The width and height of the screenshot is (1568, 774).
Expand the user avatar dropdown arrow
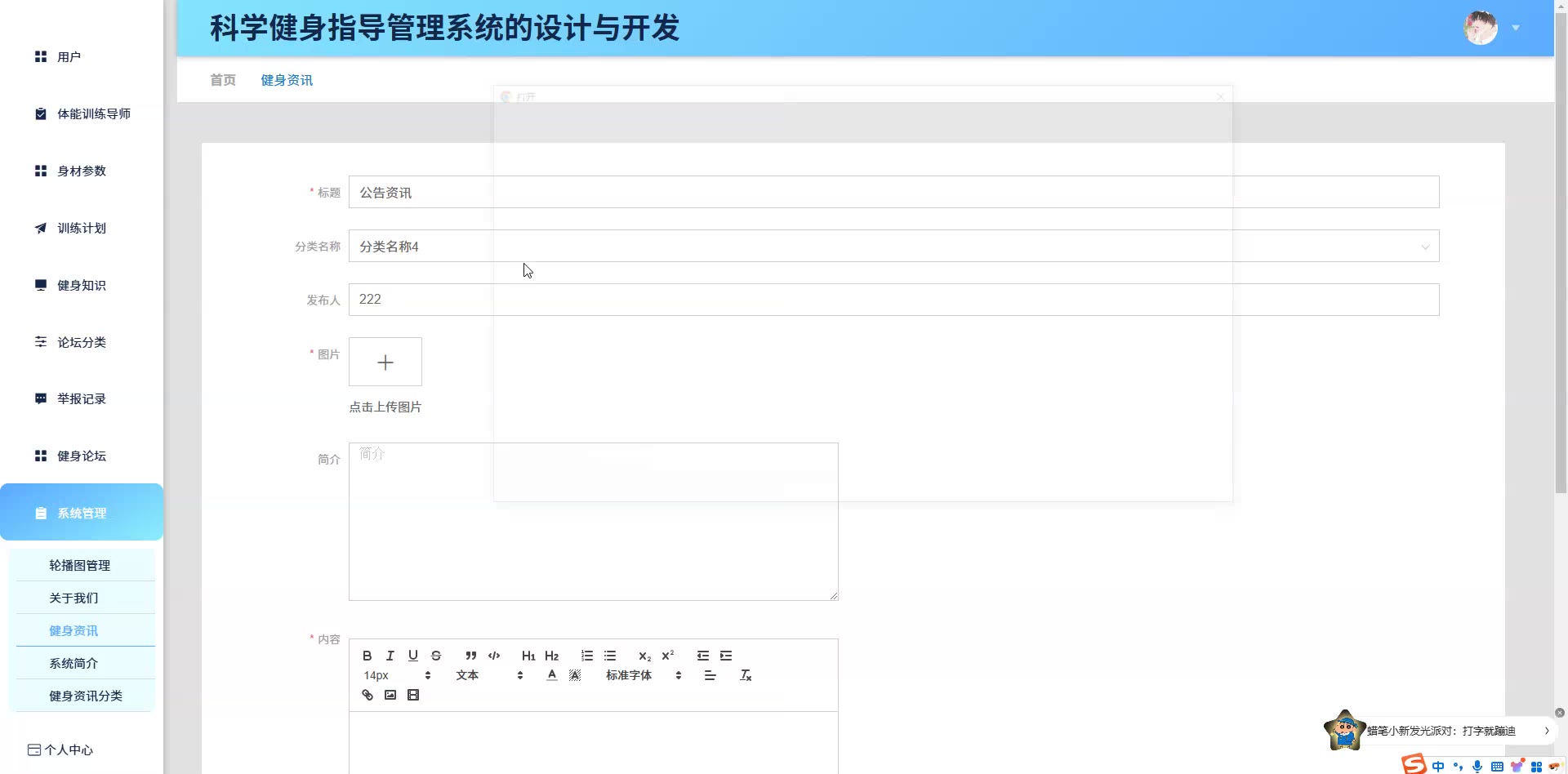point(1516,28)
